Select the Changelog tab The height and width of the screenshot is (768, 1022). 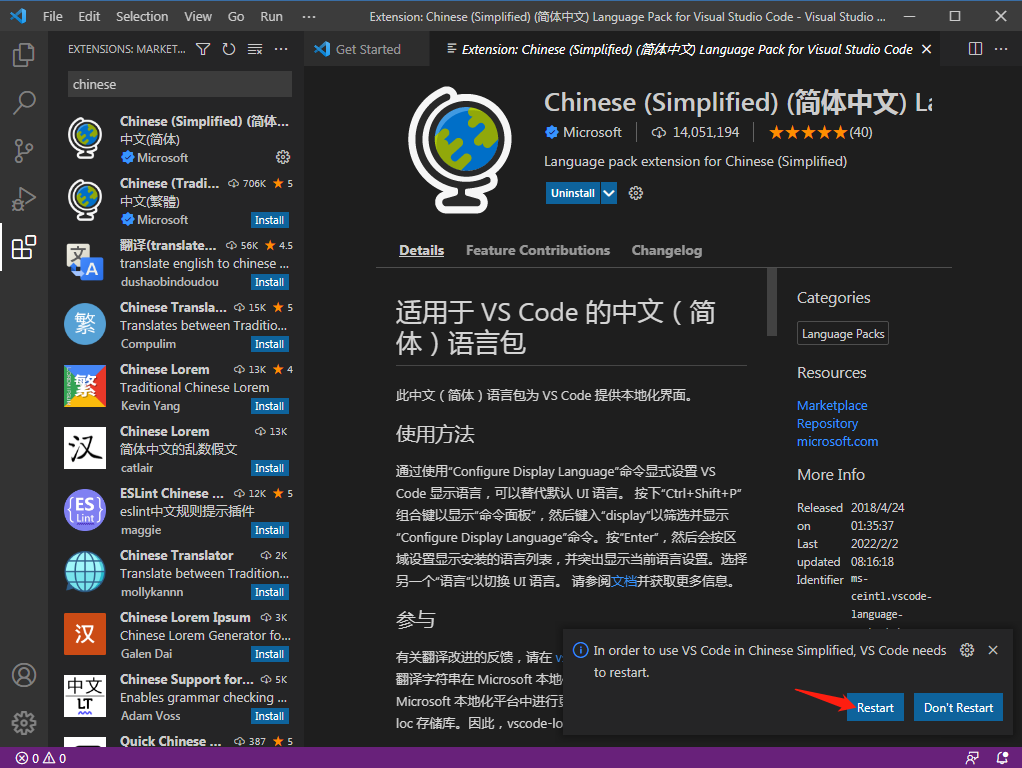tap(667, 250)
